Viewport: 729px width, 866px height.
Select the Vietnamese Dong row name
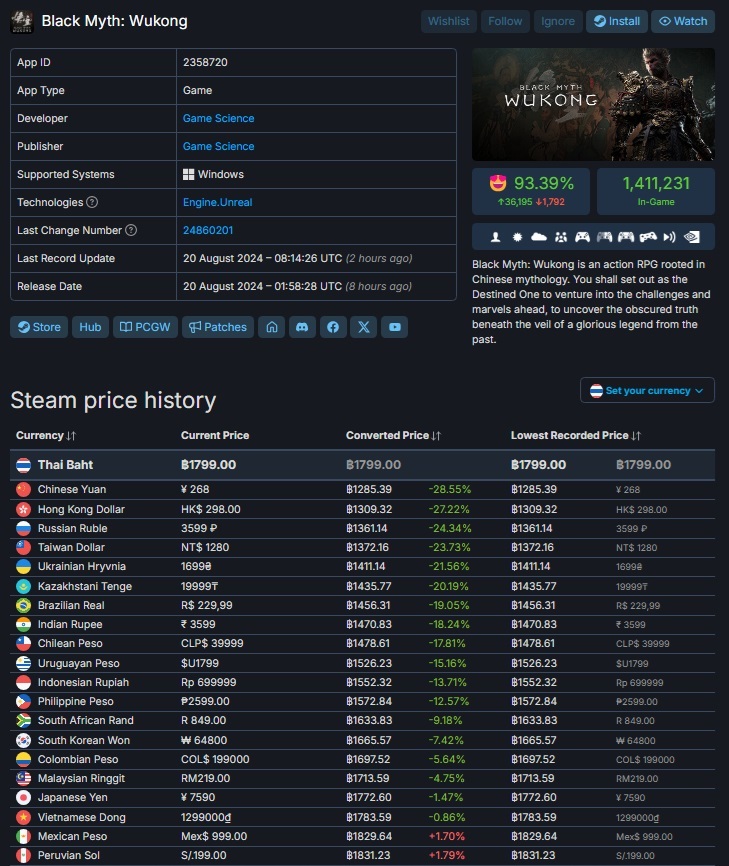[82, 817]
